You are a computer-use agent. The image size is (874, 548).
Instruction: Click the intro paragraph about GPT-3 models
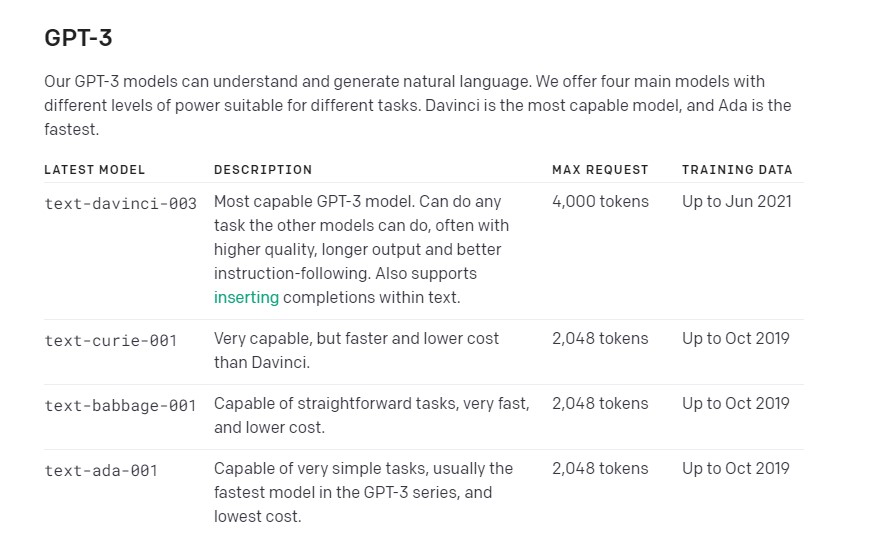click(x=417, y=105)
